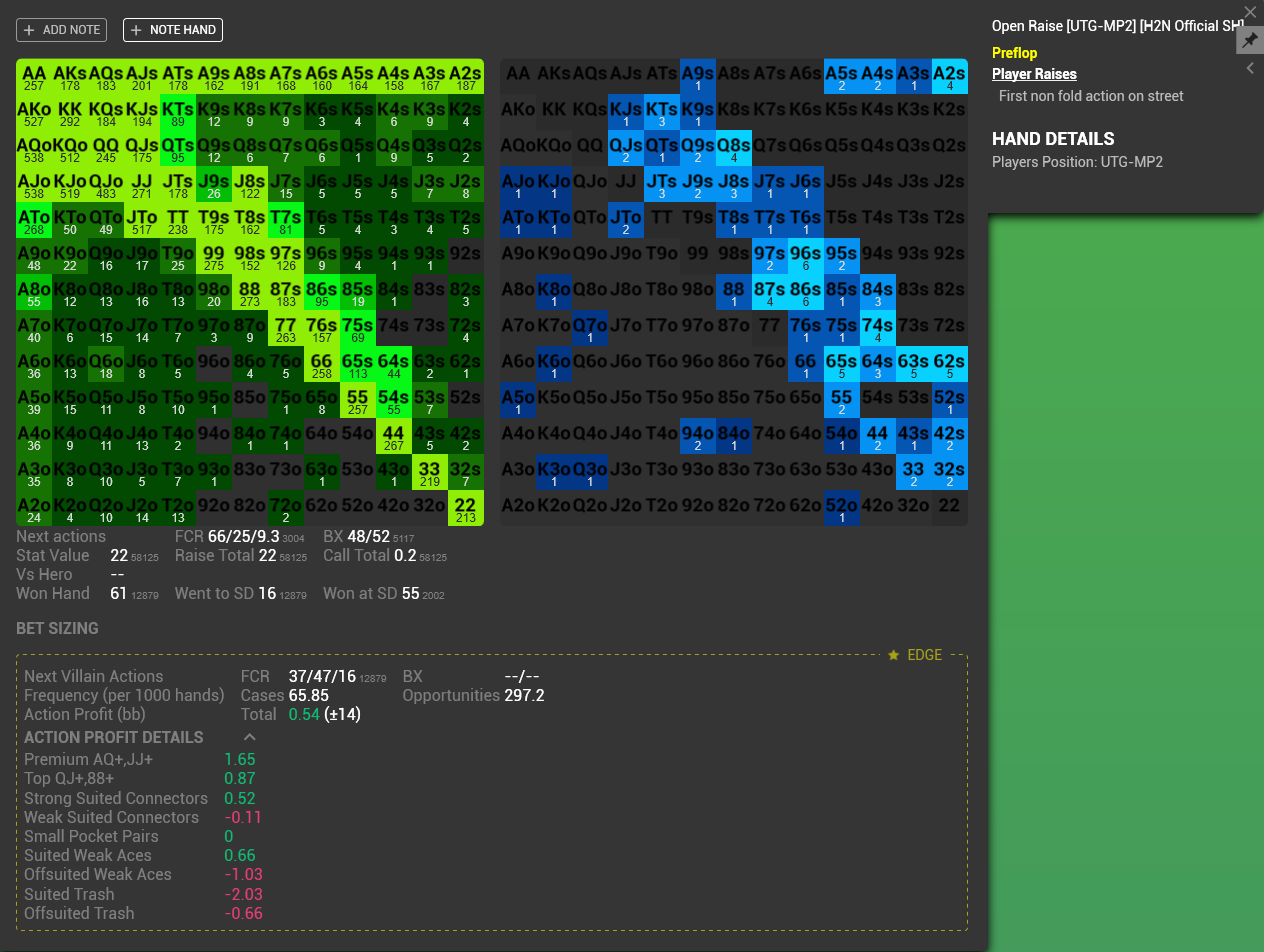The height and width of the screenshot is (952, 1264).
Task: Click the plus icon on Add Note
Action: click(x=29, y=30)
